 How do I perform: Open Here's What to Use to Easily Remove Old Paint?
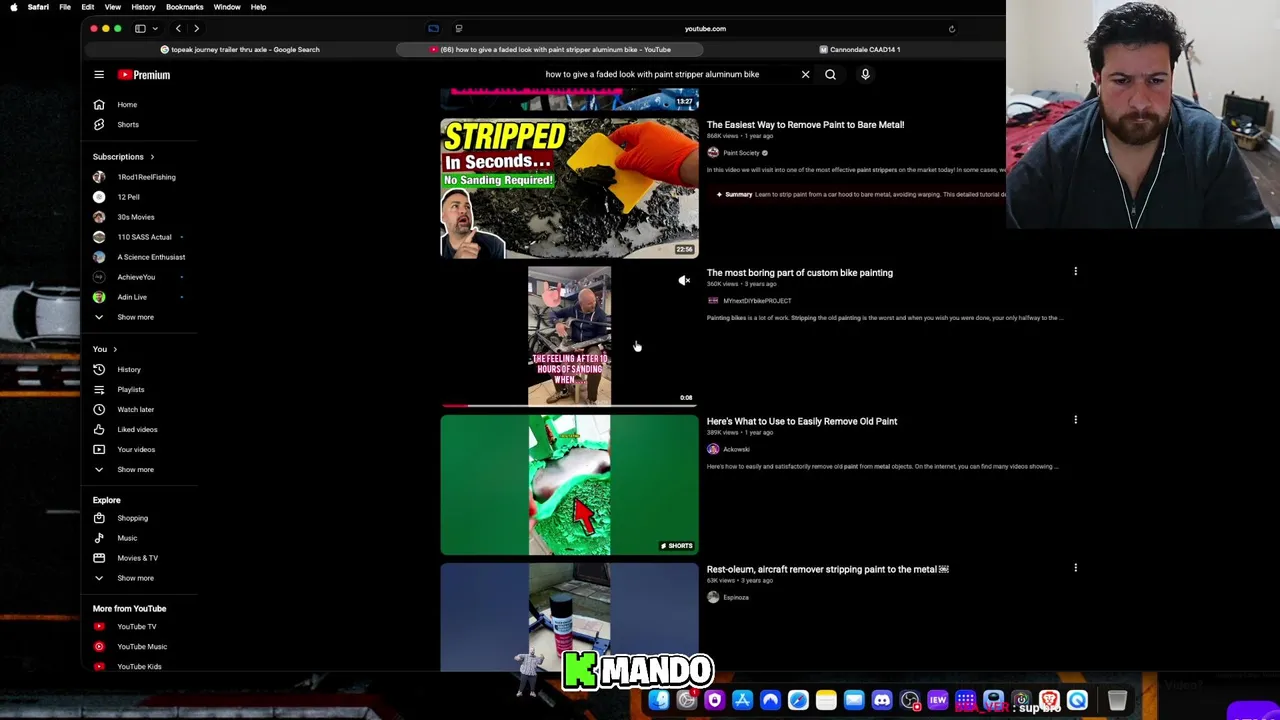click(x=802, y=421)
